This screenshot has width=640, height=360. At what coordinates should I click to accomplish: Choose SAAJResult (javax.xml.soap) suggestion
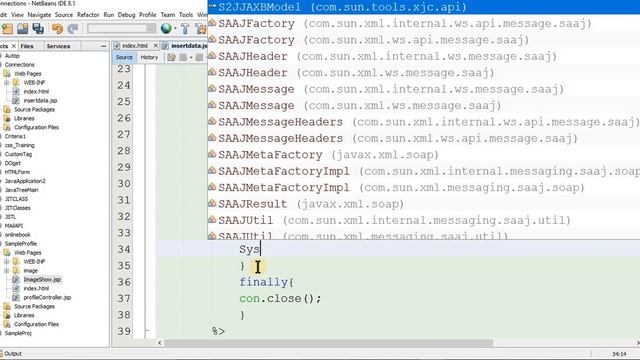coord(424,204)
